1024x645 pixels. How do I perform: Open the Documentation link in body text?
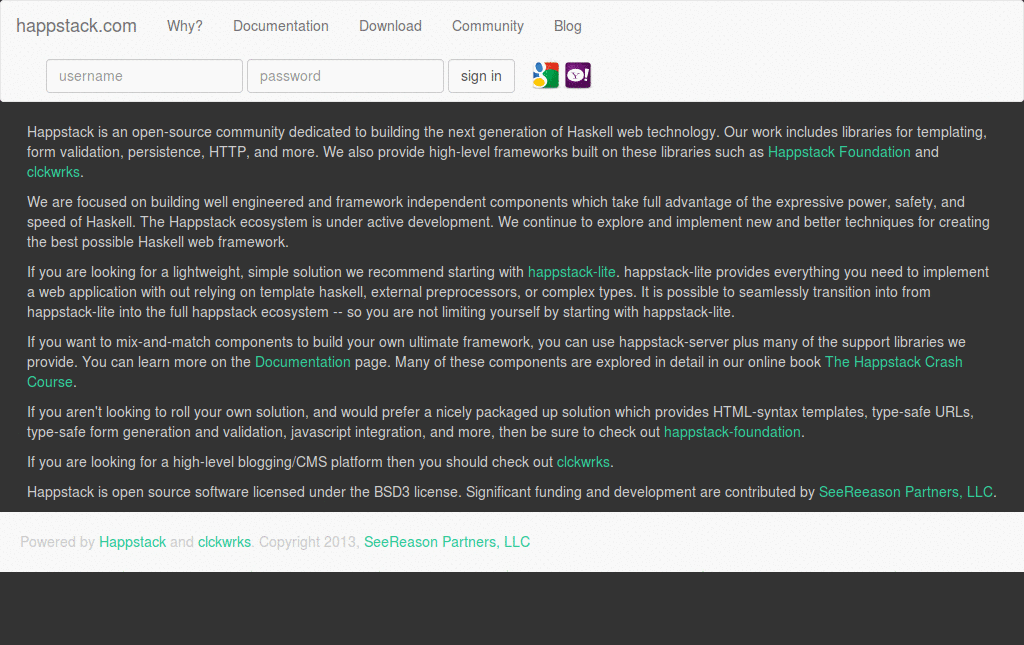tap(302, 362)
